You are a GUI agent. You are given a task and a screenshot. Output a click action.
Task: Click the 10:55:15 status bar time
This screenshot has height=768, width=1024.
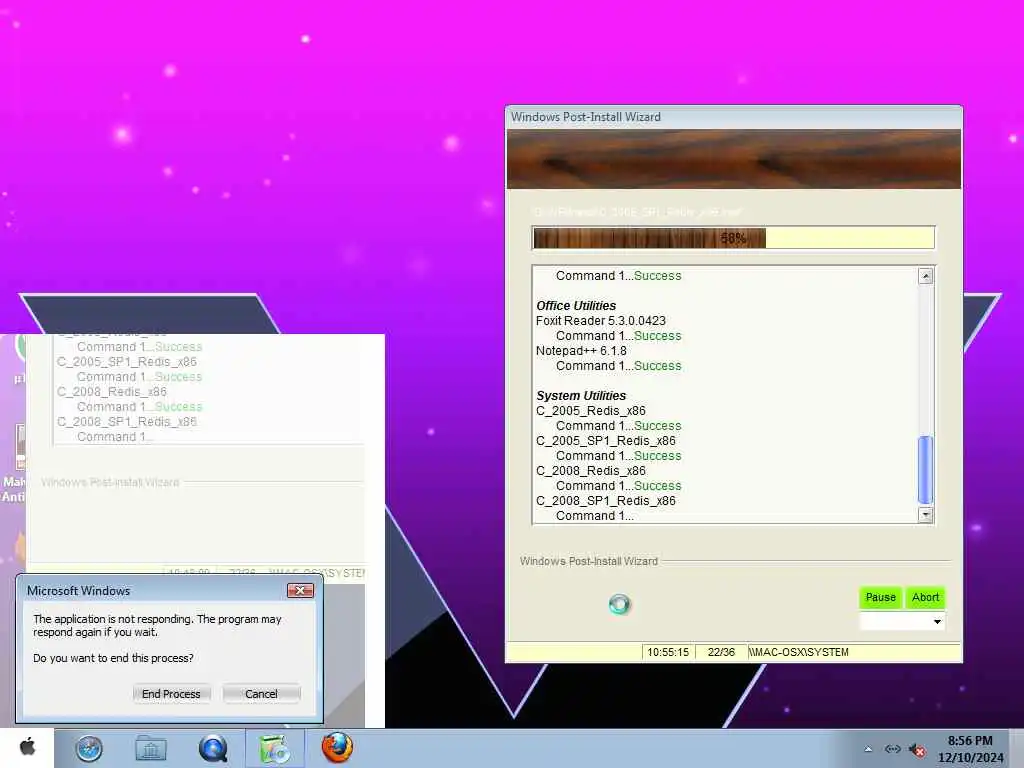(x=667, y=652)
